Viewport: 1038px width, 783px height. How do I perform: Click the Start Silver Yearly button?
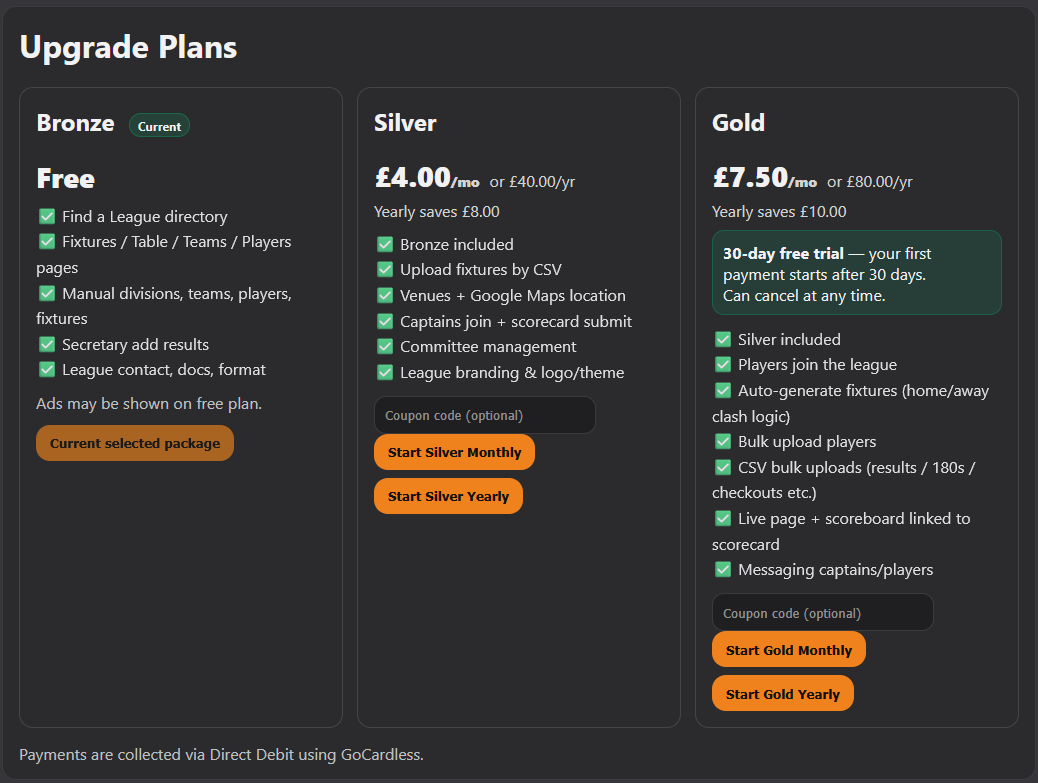click(448, 496)
